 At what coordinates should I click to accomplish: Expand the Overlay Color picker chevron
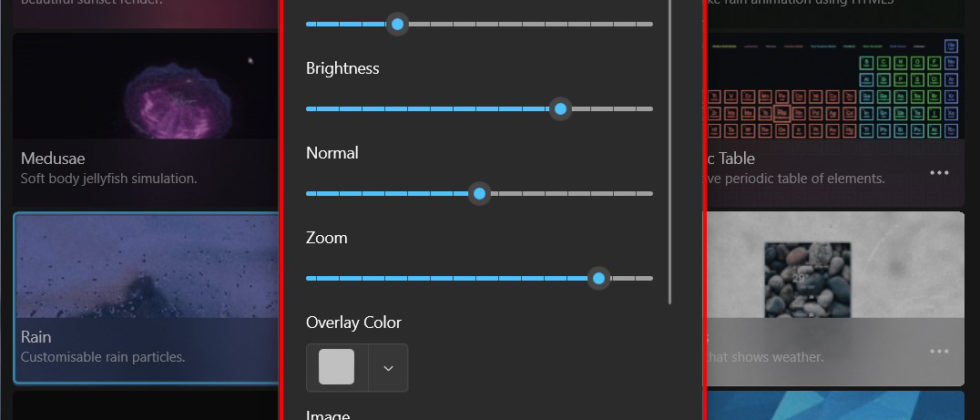pos(388,368)
